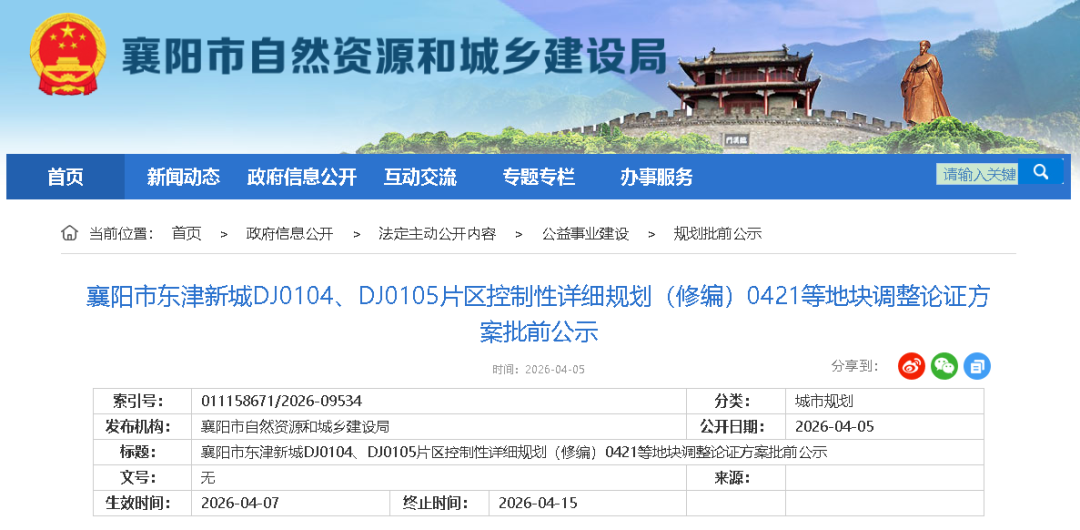Select 政府信息公开 in the navigation bar
The height and width of the screenshot is (530, 1080).
pos(301,177)
